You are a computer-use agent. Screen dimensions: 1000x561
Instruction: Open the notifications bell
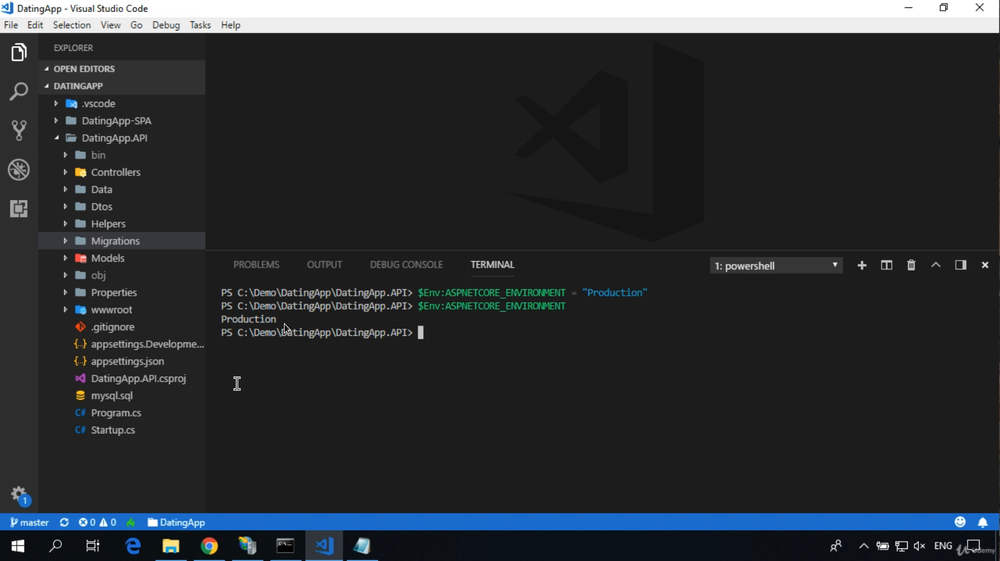click(x=983, y=522)
